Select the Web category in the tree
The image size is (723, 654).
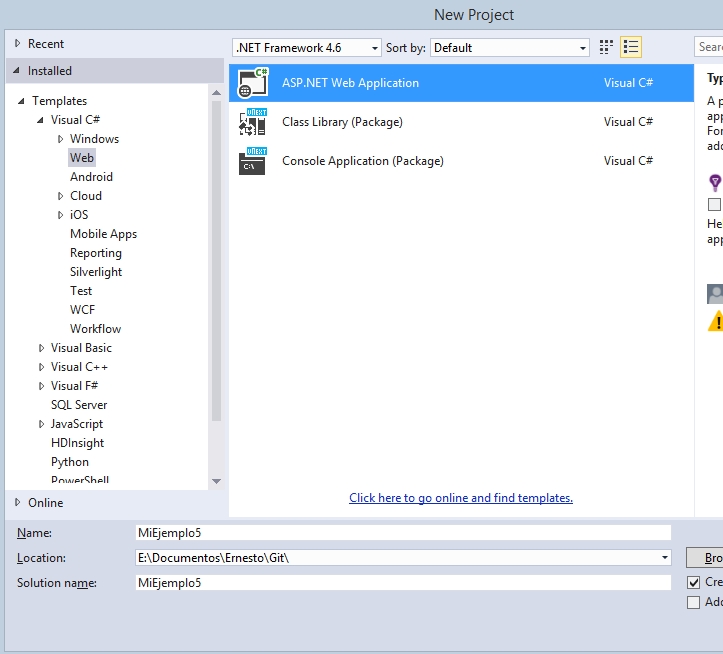coord(82,158)
